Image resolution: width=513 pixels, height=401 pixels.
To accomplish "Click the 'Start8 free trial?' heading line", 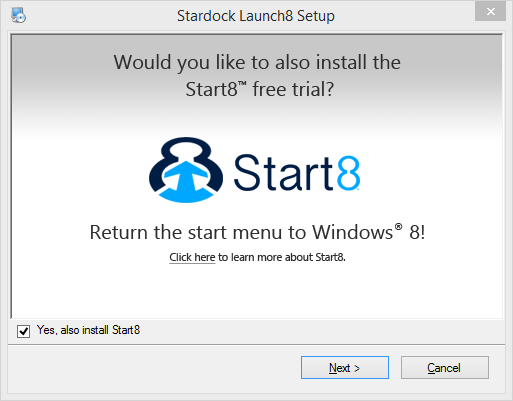I will click(x=259, y=89).
